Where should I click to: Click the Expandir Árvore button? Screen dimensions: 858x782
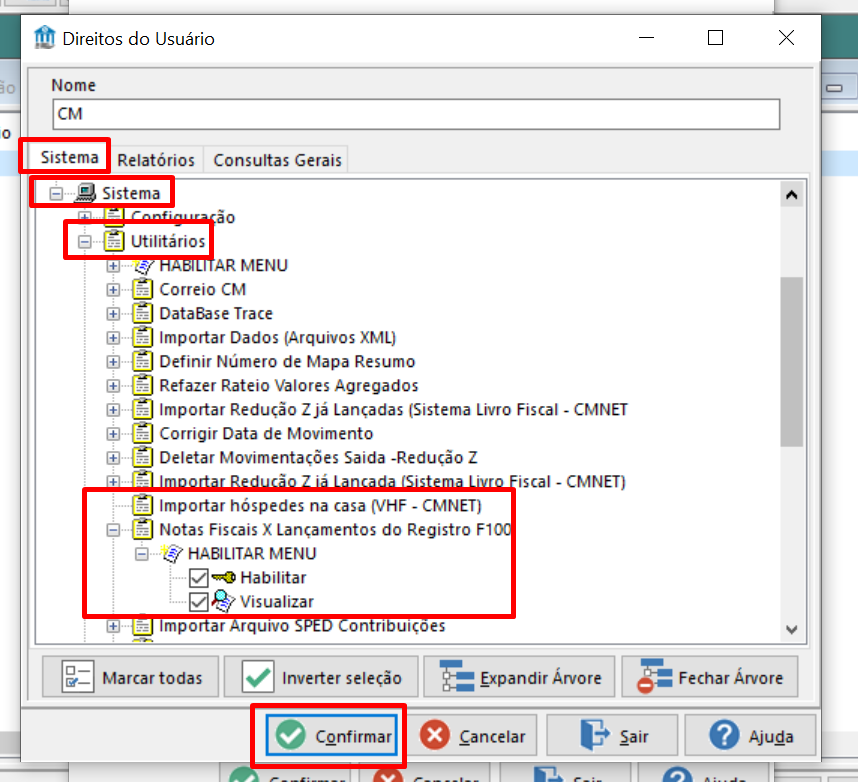[519, 677]
